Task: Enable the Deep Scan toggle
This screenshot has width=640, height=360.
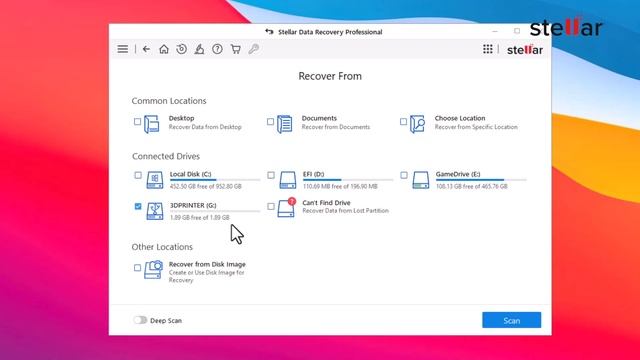Action: [140, 320]
